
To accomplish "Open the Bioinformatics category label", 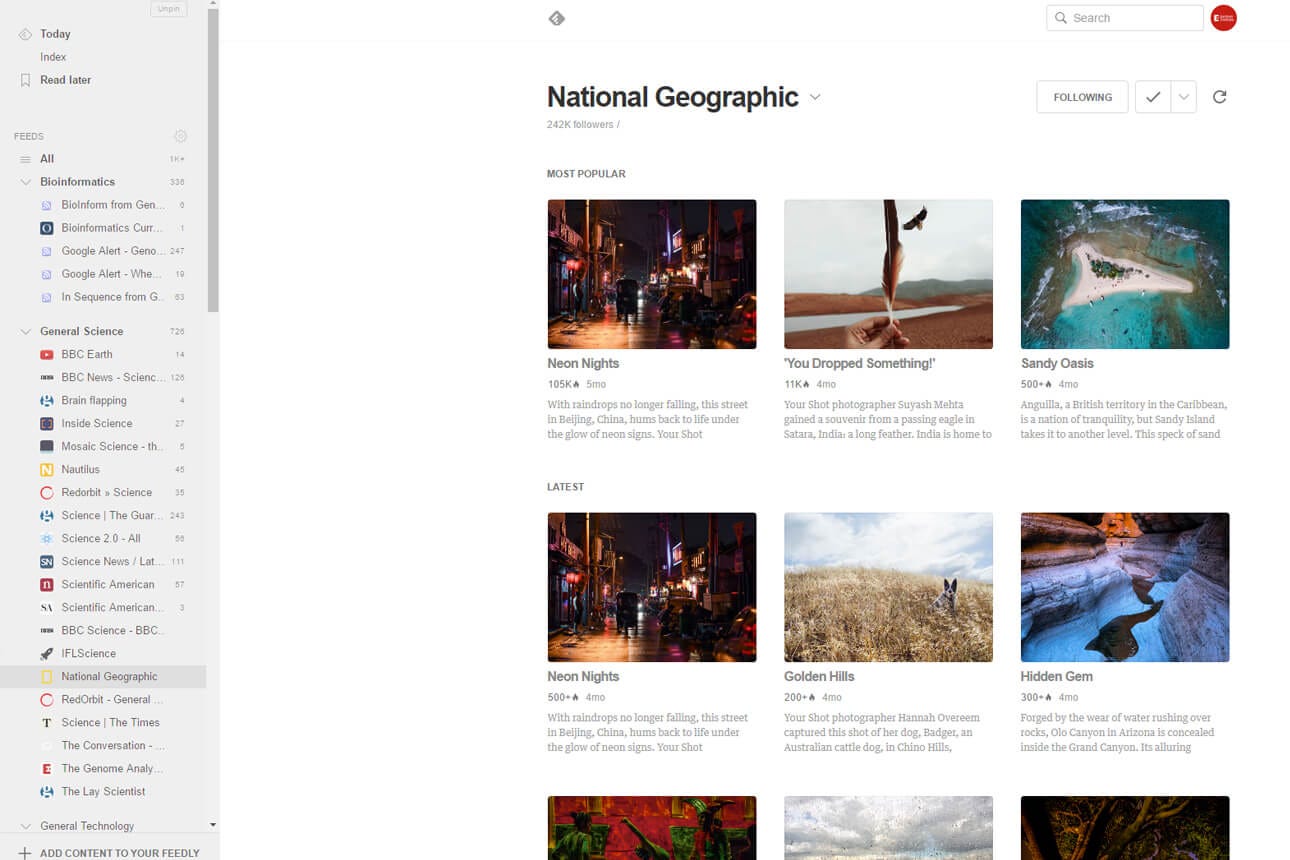I will coord(77,182).
